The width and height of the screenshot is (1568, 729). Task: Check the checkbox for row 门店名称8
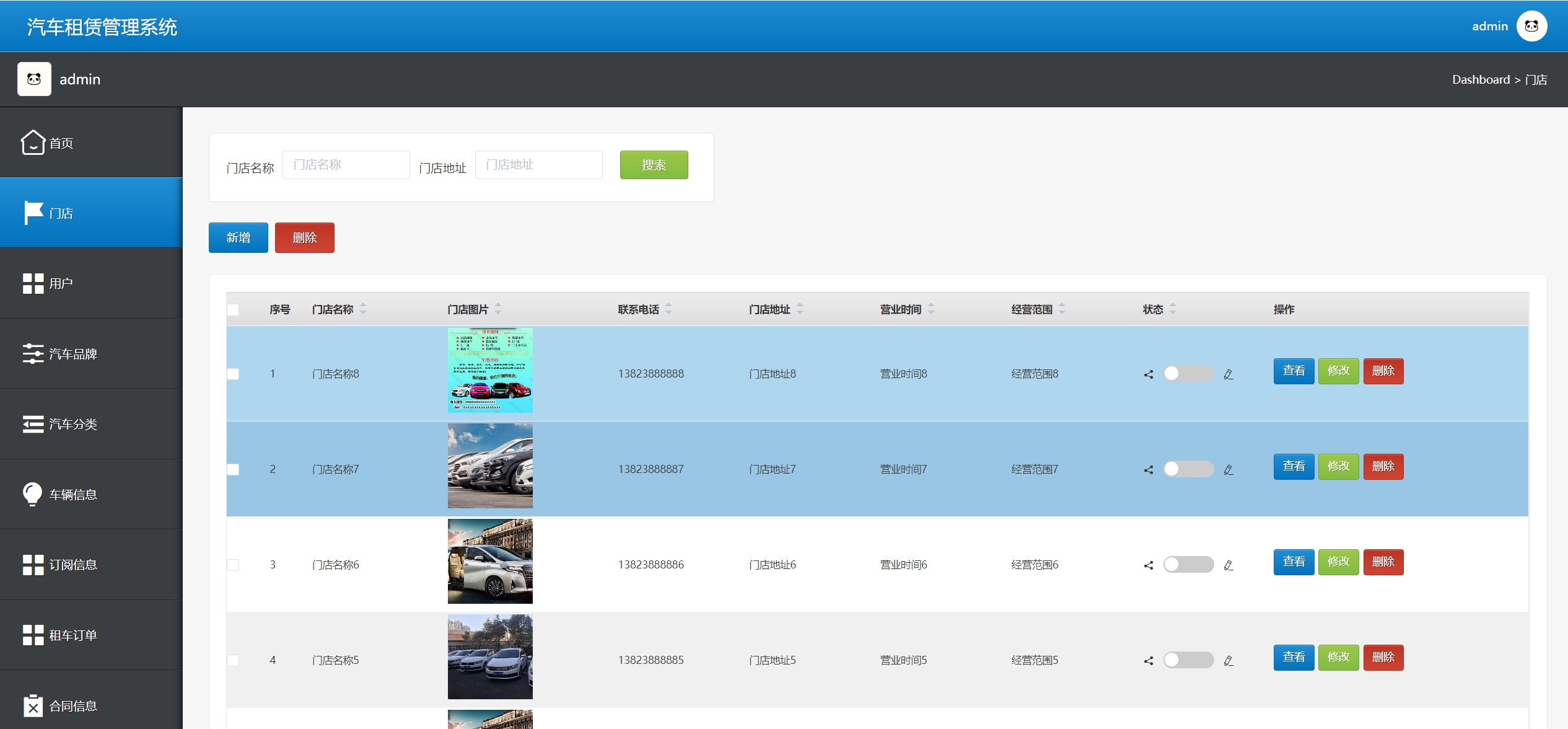click(233, 374)
